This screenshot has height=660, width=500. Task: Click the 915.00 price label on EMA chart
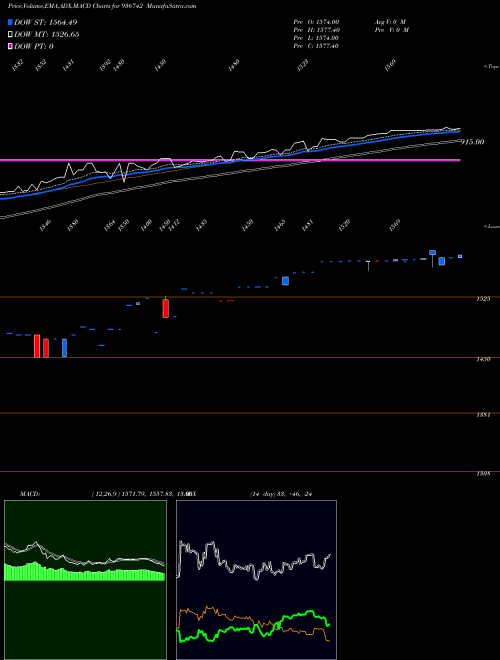[x=472, y=142]
